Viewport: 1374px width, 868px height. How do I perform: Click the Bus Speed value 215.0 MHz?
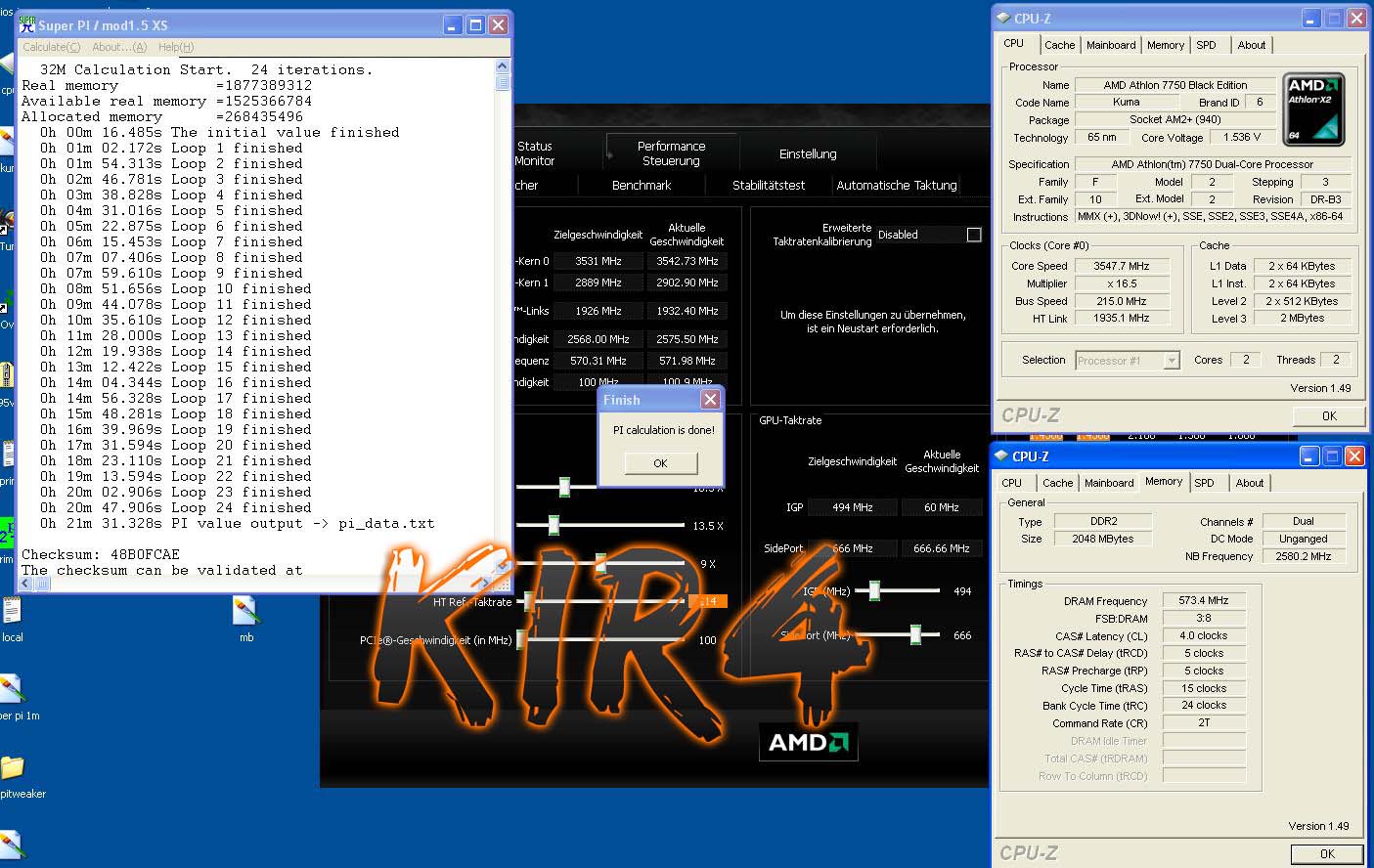[x=1122, y=301]
